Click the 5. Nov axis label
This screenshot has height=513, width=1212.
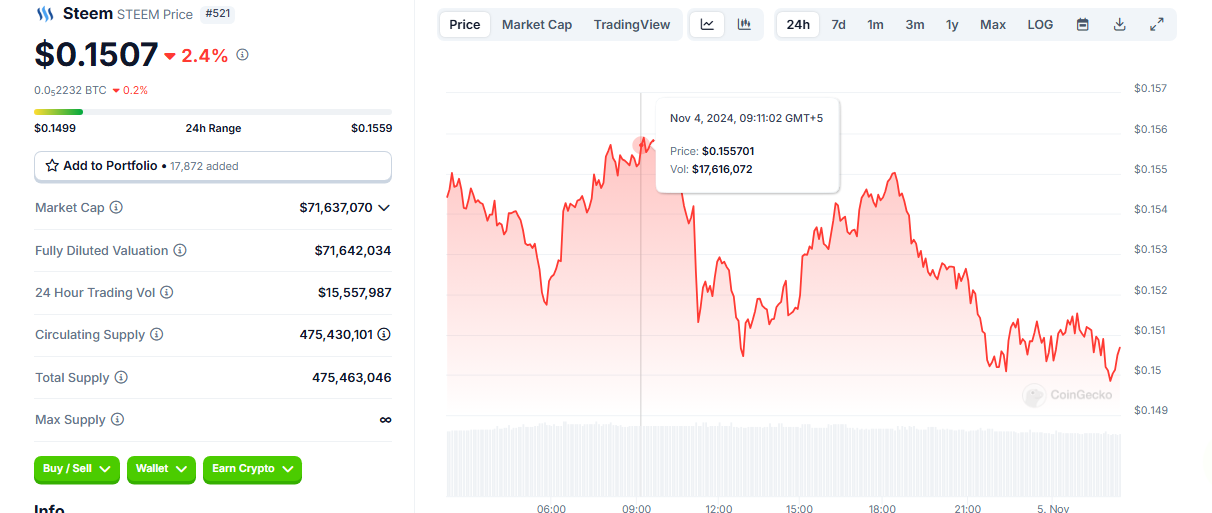(x=1051, y=509)
